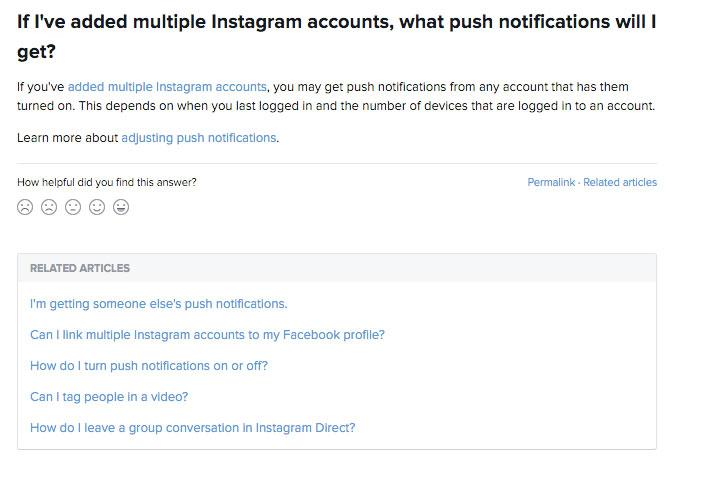Open "Can I tag people in a video?"
This screenshot has height=482, width=702.
click(109, 397)
